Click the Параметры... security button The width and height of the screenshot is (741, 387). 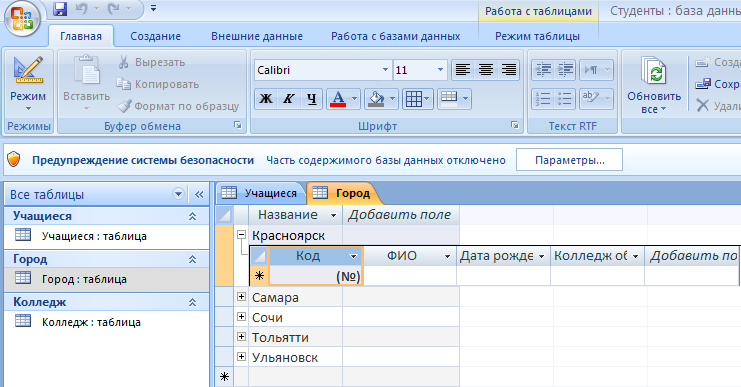(569, 160)
